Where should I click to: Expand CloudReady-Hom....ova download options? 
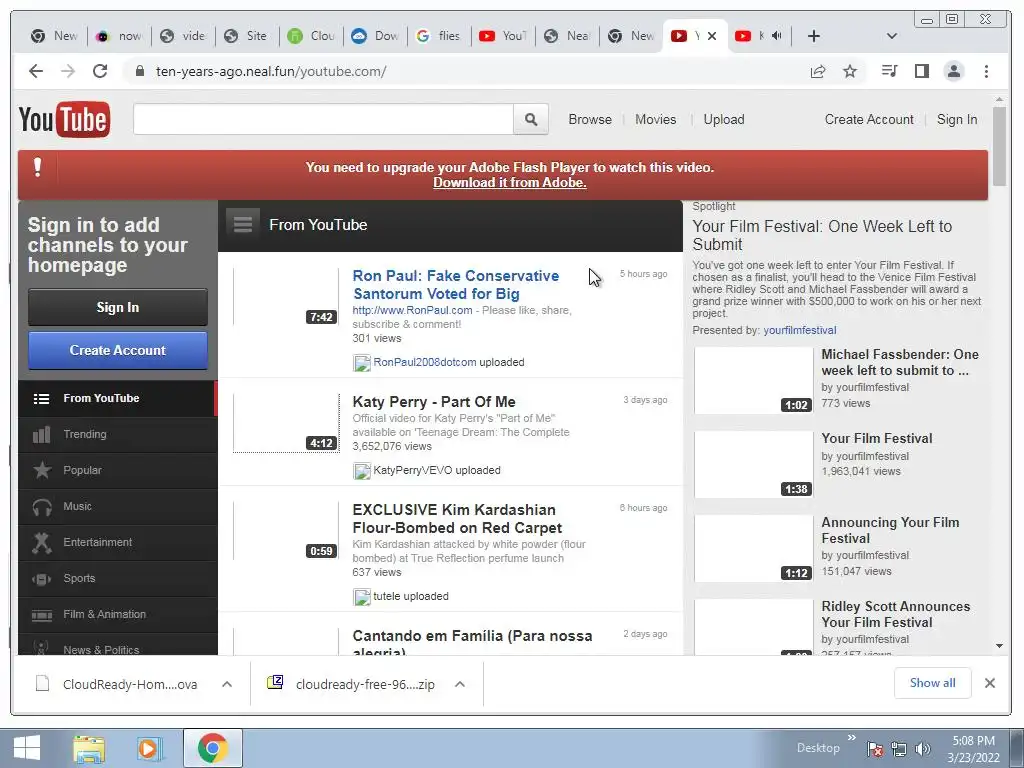point(227,684)
